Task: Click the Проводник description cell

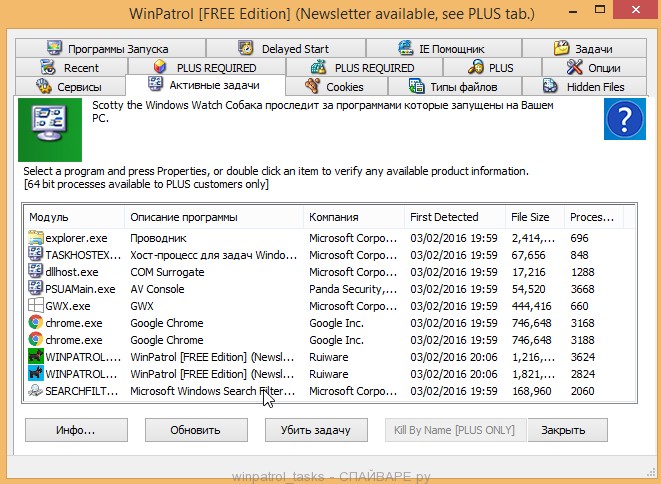Action: (x=158, y=238)
